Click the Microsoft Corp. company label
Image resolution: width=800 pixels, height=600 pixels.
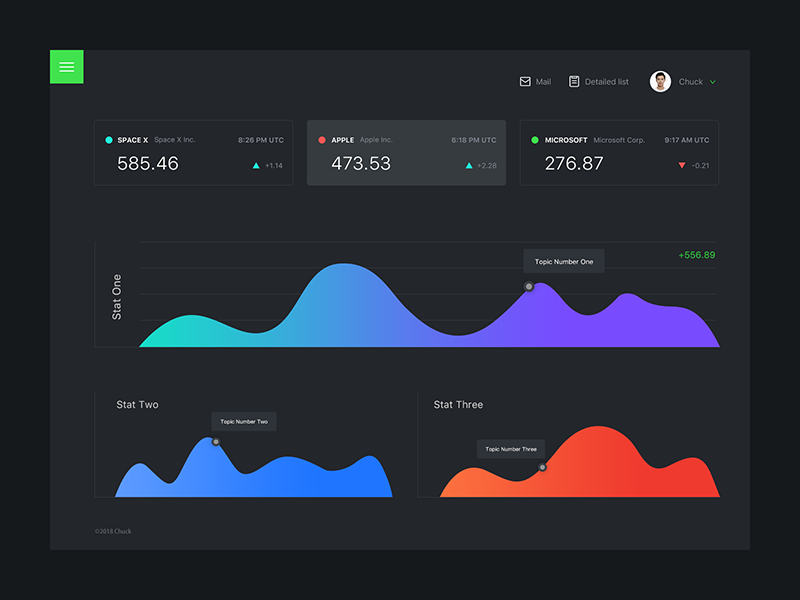(619, 140)
